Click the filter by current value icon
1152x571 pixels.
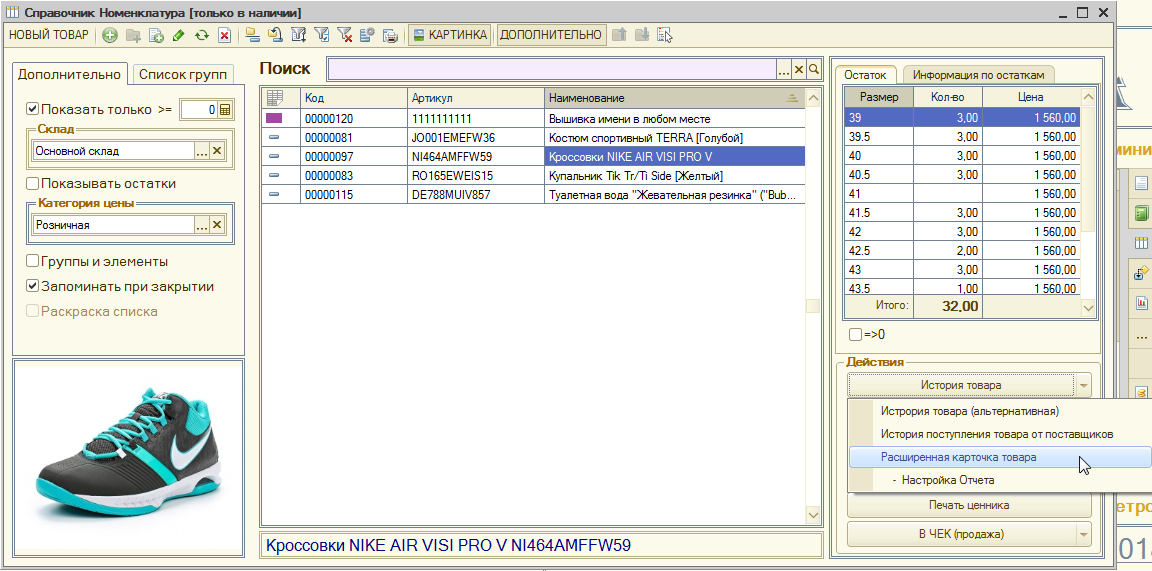pyautogui.click(x=321, y=35)
